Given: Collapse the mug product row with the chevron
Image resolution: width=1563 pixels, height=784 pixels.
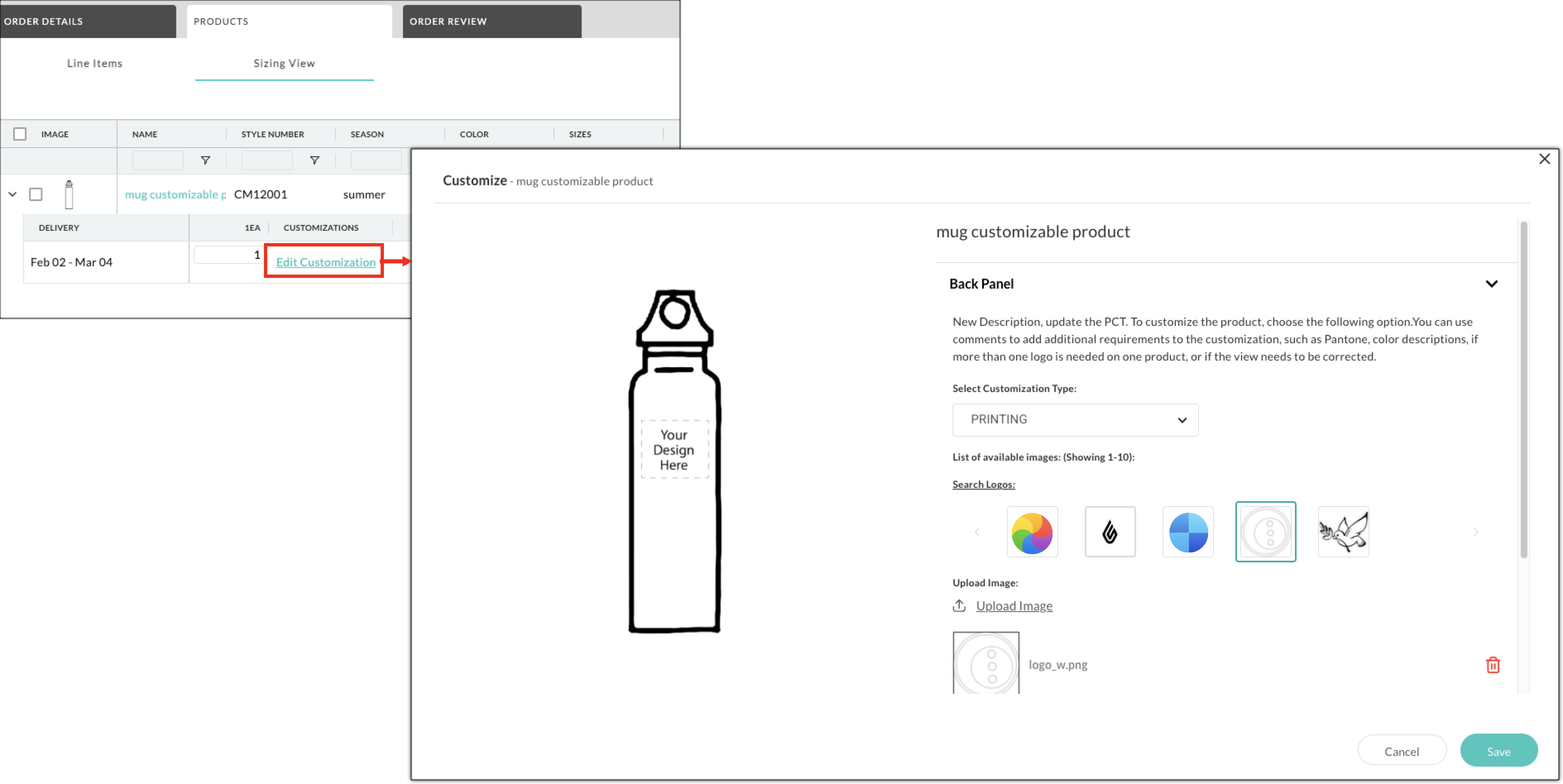Looking at the screenshot, I should tap(12, 194).
